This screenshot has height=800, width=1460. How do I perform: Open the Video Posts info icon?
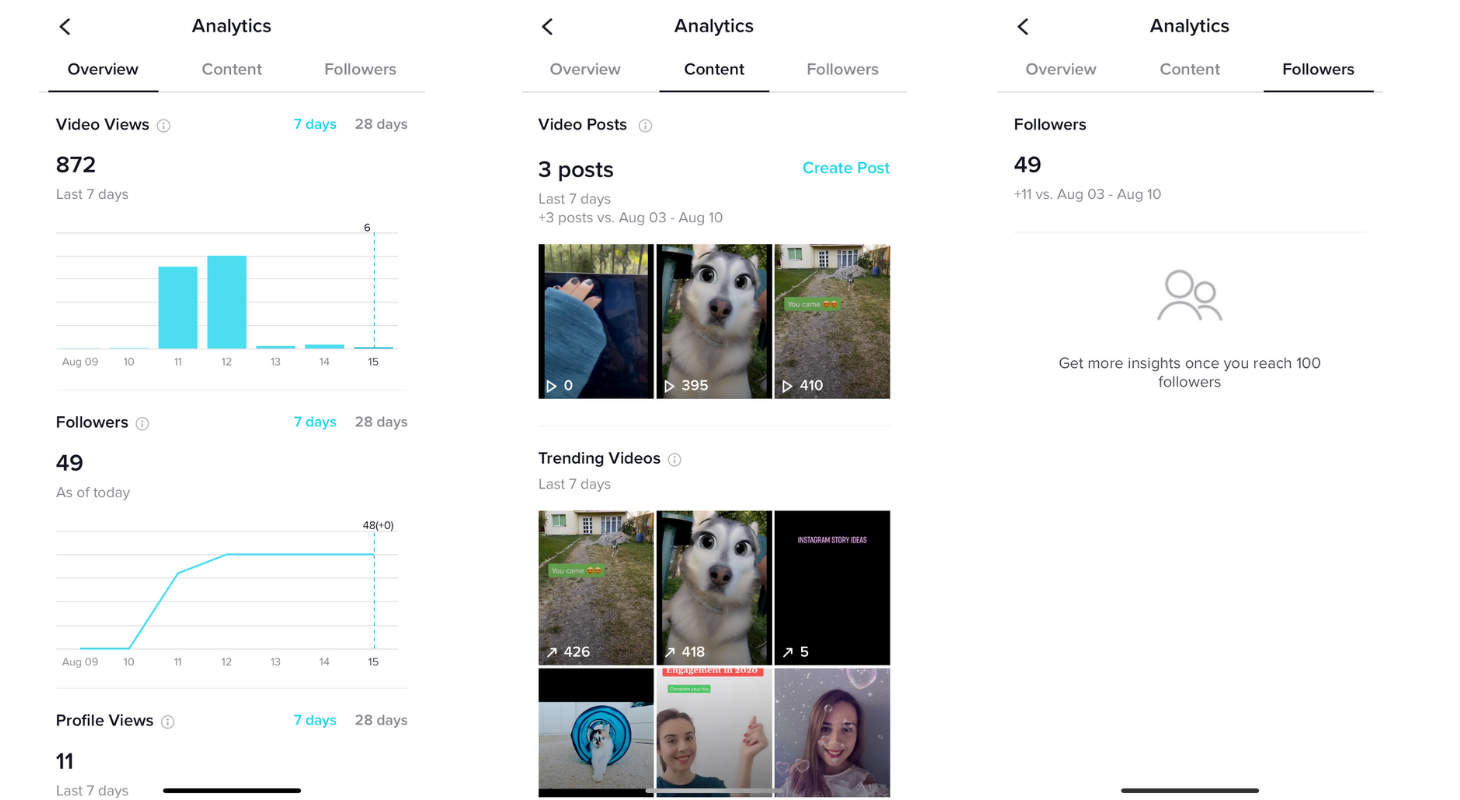click(x=645, y=125)
